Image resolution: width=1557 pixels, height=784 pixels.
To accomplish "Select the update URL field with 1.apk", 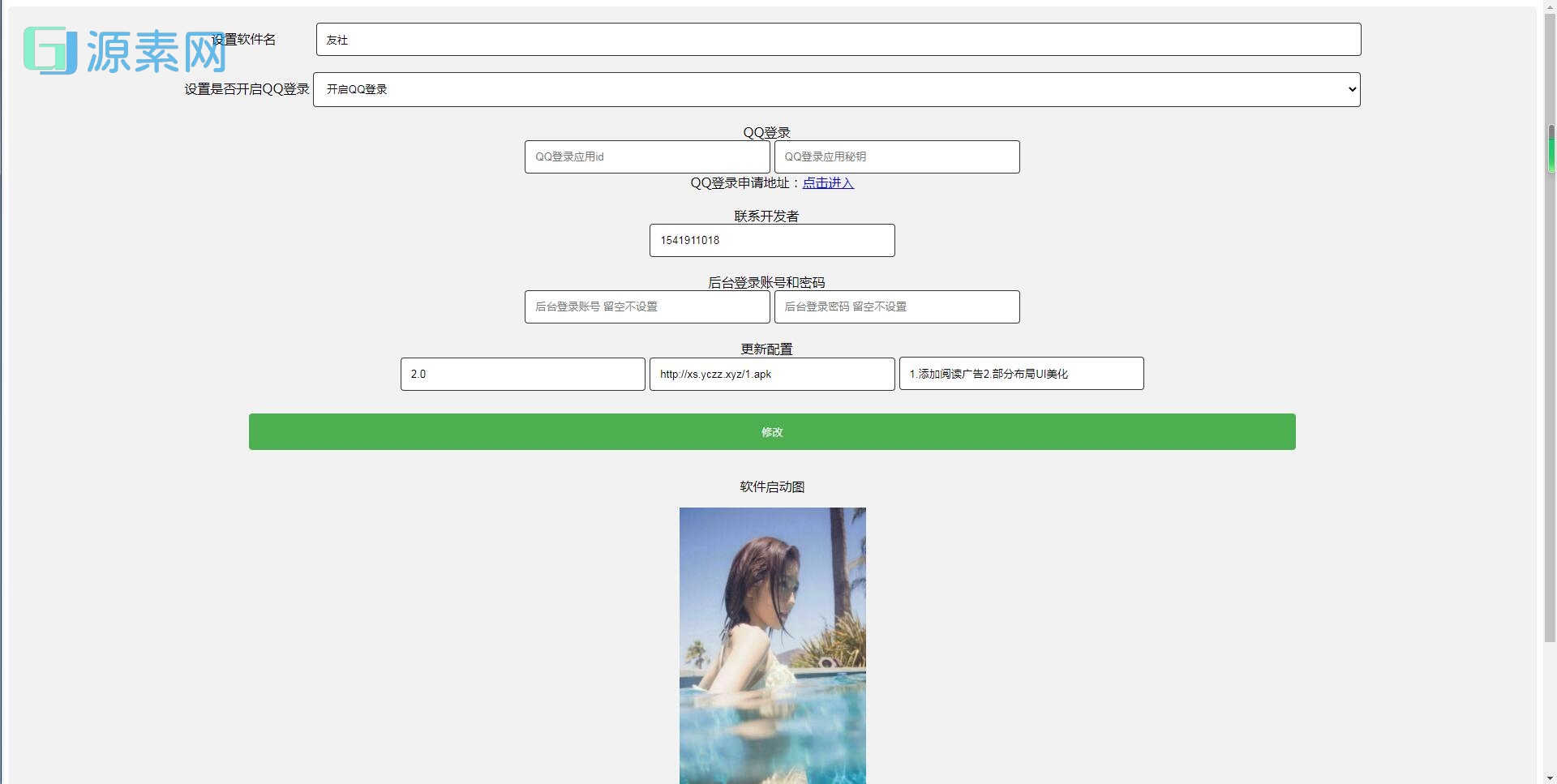I will [771, 374].
